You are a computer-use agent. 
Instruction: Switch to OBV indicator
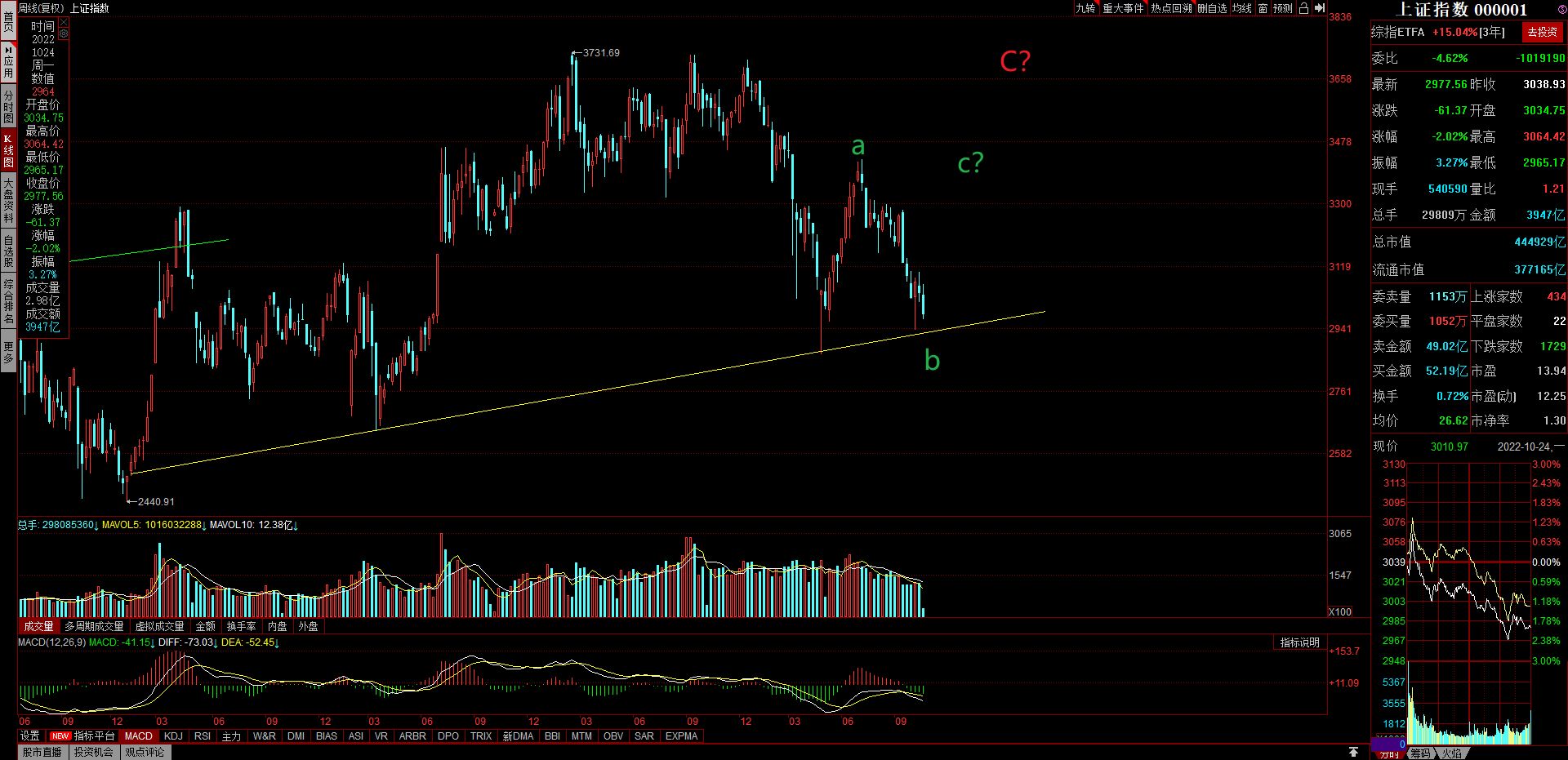[x=613, y=736]
